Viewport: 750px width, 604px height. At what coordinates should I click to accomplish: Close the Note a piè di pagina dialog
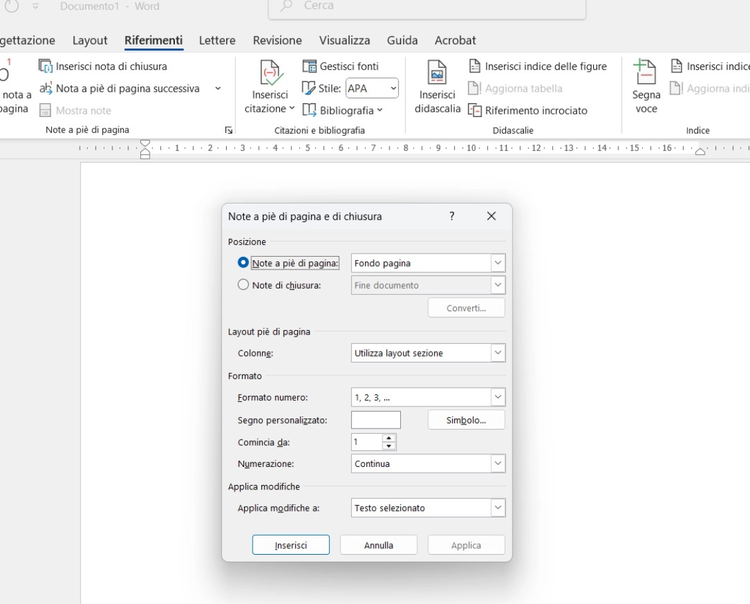[x=491, y=216]
